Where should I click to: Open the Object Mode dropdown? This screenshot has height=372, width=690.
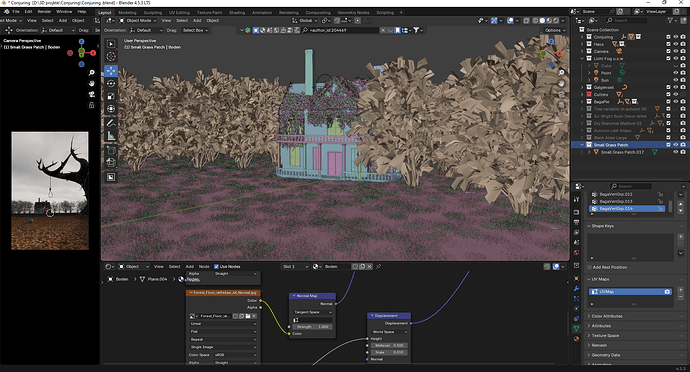138,20
